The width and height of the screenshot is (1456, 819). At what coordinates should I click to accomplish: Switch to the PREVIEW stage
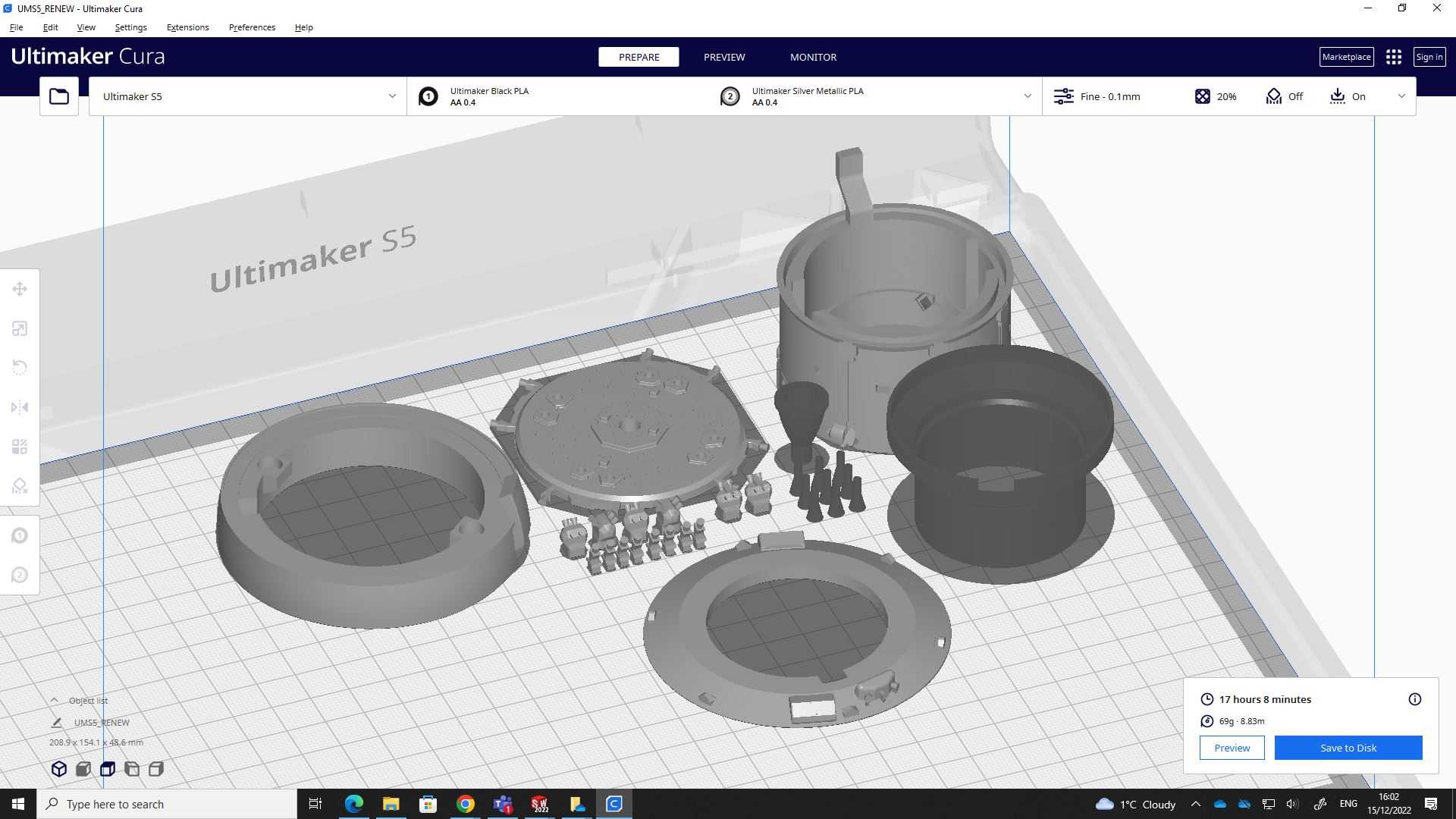(x=724, y=57)
